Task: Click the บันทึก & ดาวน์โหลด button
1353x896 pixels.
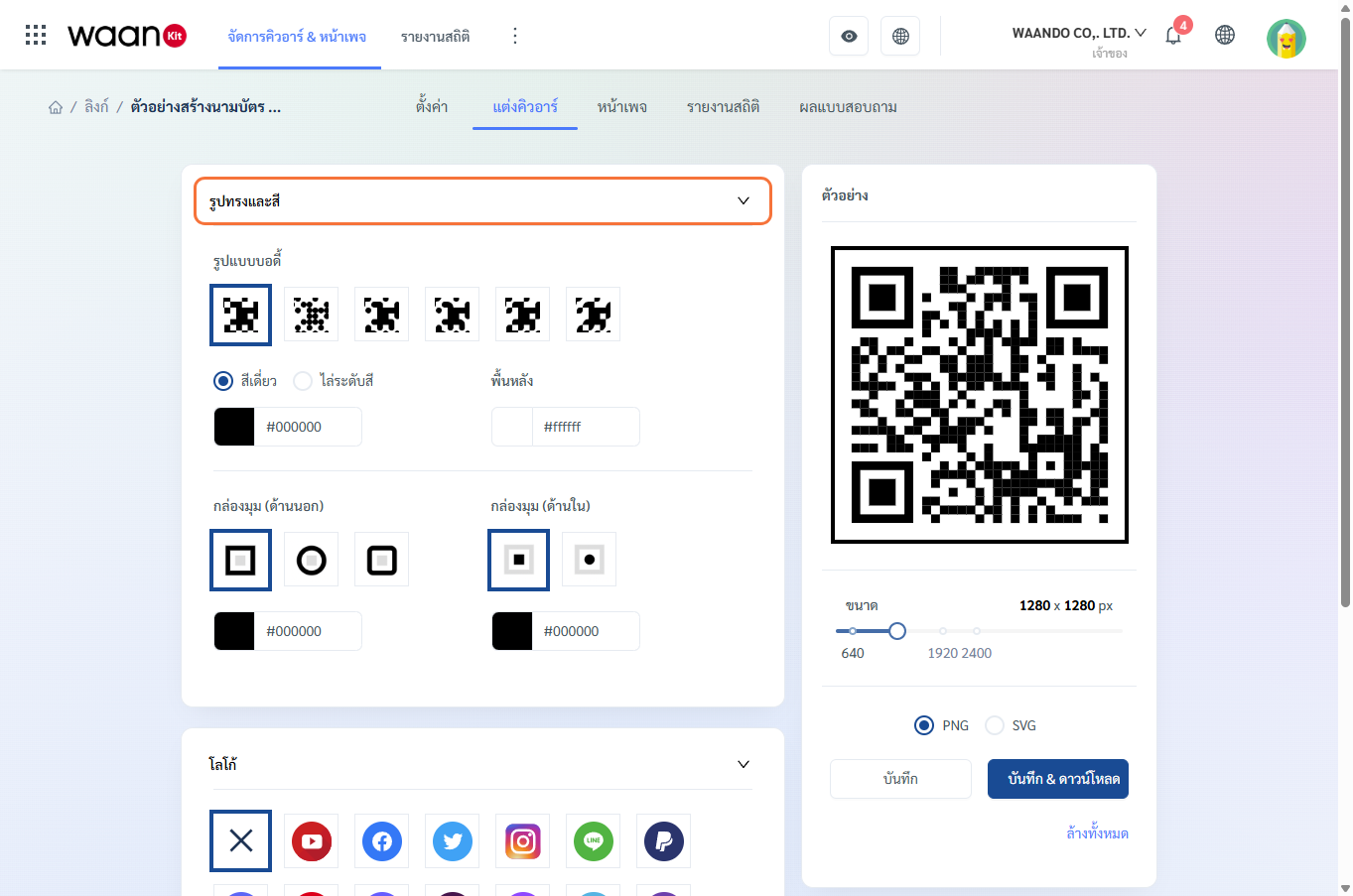Action: [x=1058, y=779]
